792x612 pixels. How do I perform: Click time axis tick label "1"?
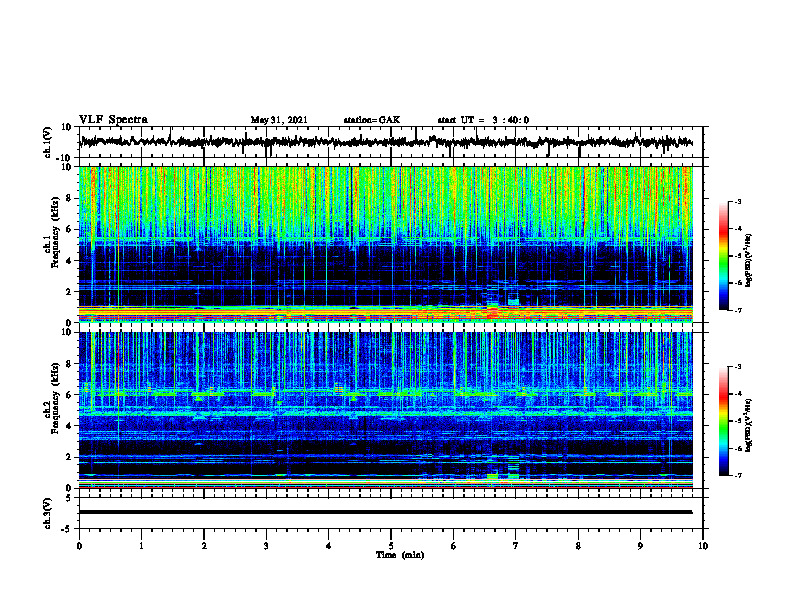(141, 546)
